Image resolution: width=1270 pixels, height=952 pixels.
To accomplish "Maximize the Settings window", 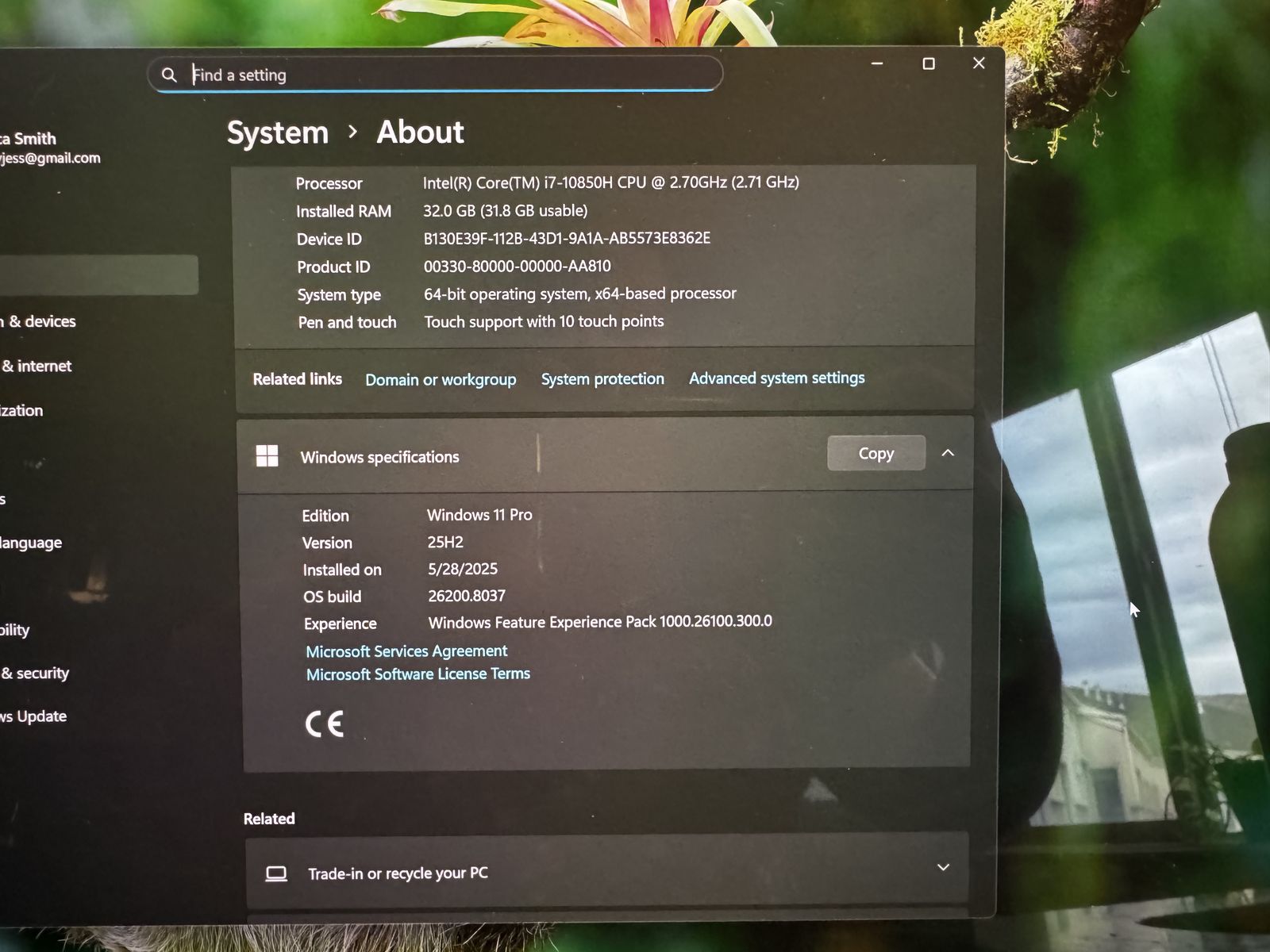I will click(928, 63).
